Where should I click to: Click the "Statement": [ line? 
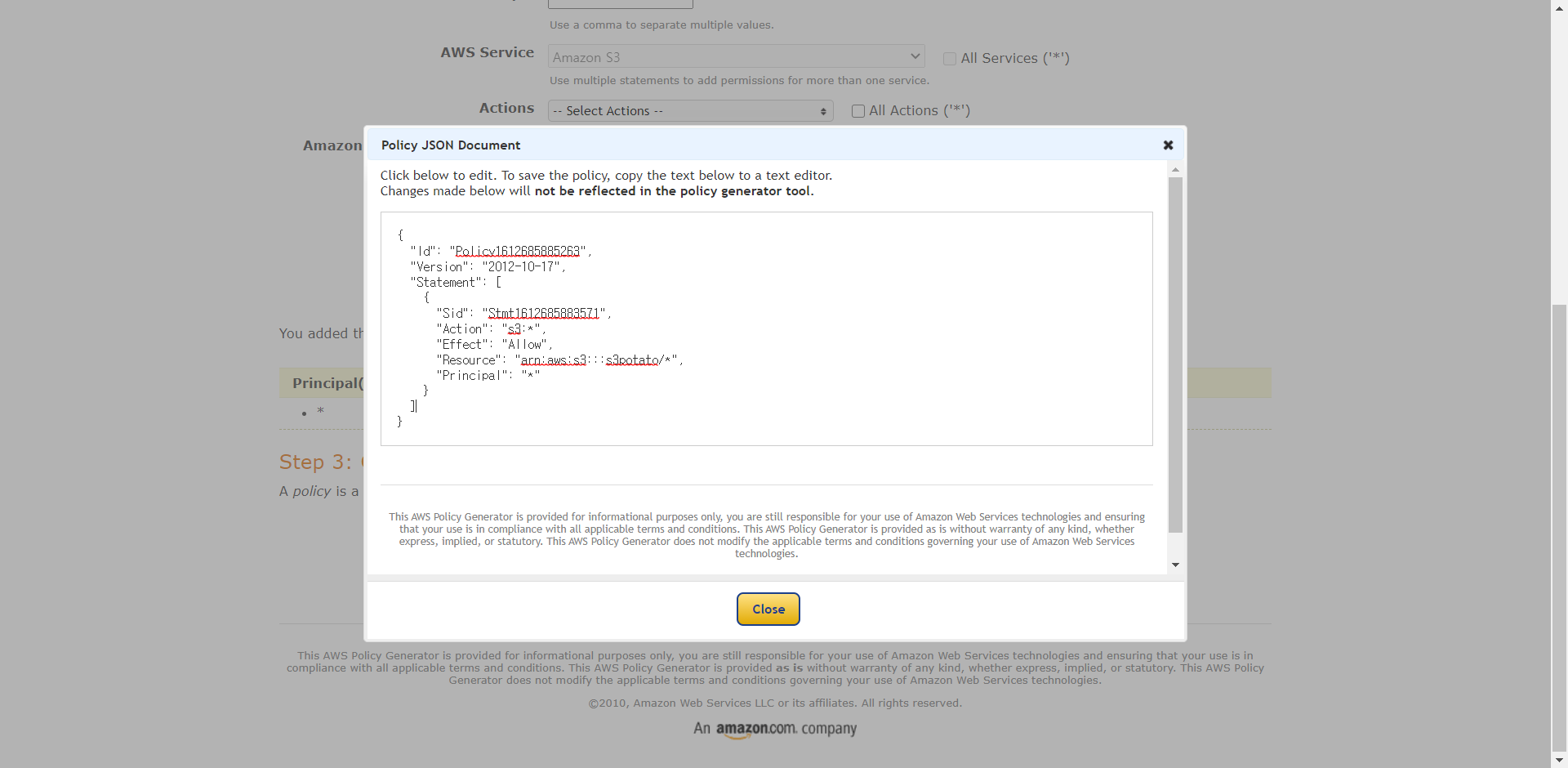point(456,282)
